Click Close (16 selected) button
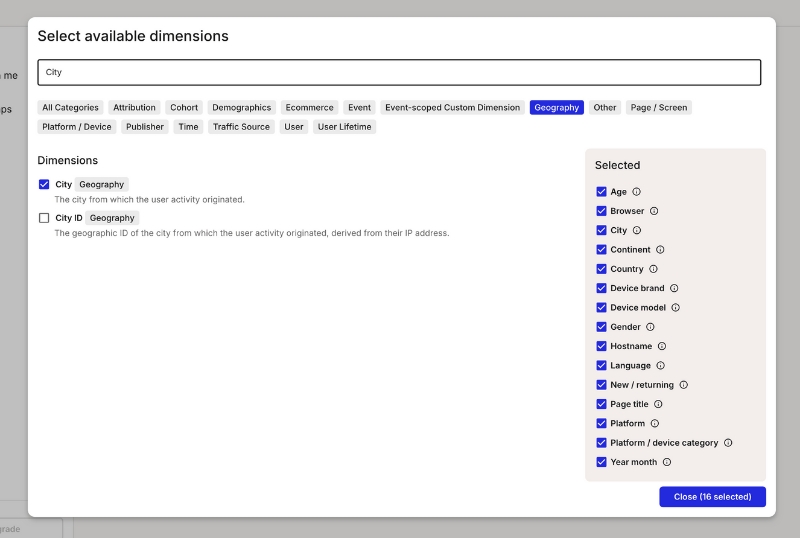 [x=712, y=497]
